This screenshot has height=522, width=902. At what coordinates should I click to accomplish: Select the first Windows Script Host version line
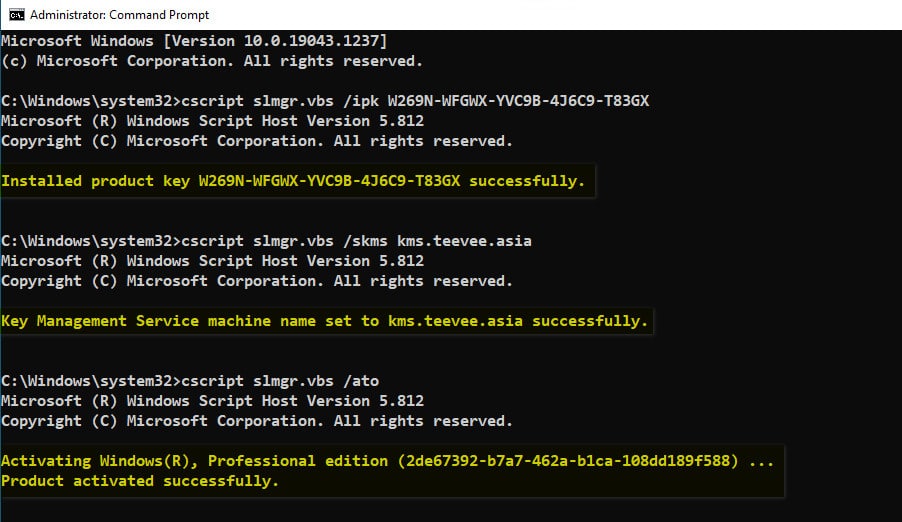coord(213,121)
